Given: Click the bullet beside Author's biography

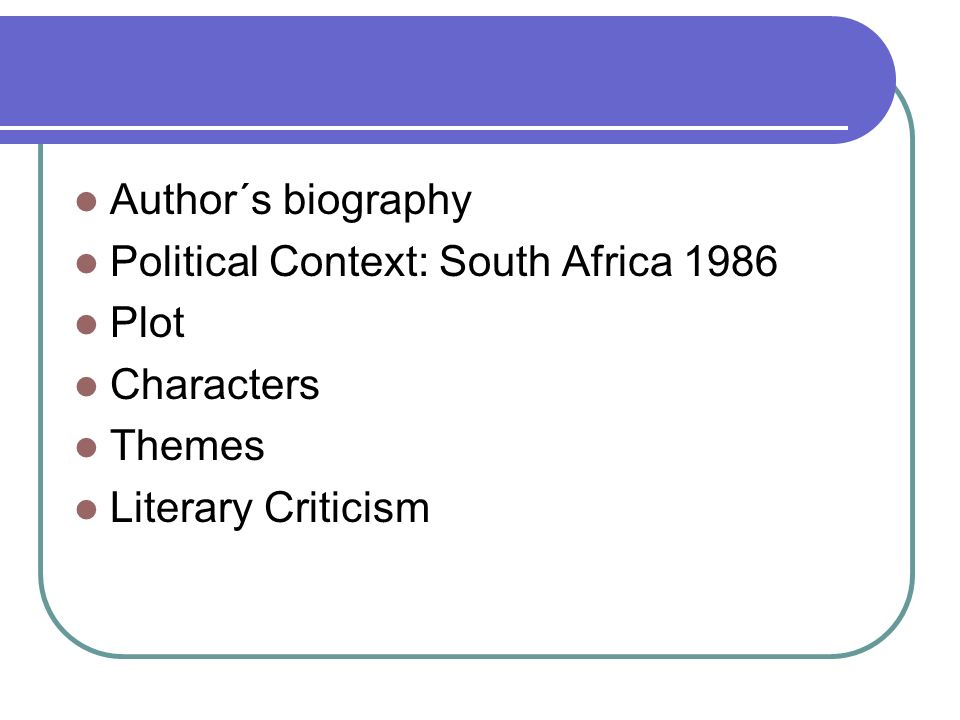Looking at the screenshot, I should coord(86,202).
